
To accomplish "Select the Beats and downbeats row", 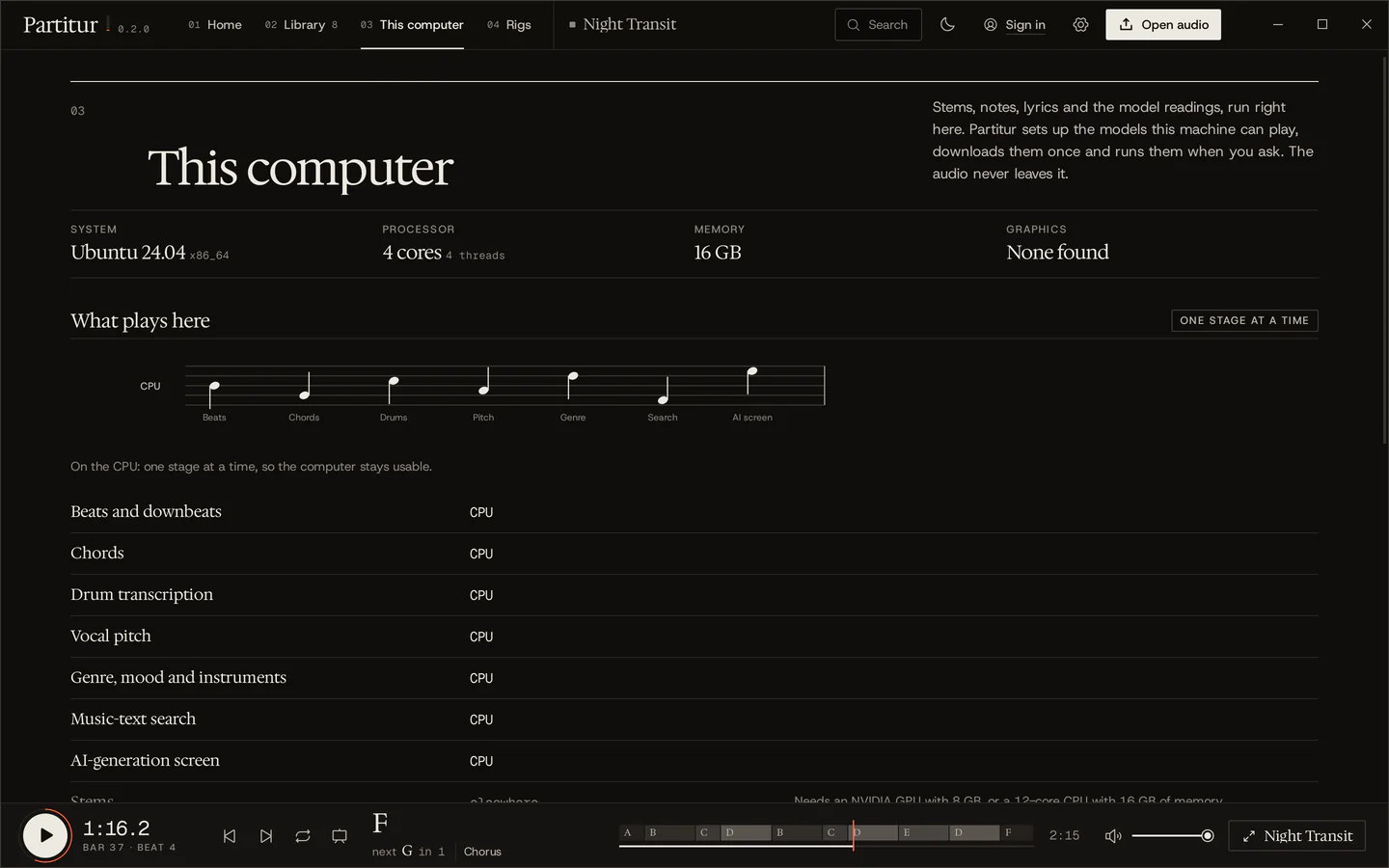I will 694,512.
